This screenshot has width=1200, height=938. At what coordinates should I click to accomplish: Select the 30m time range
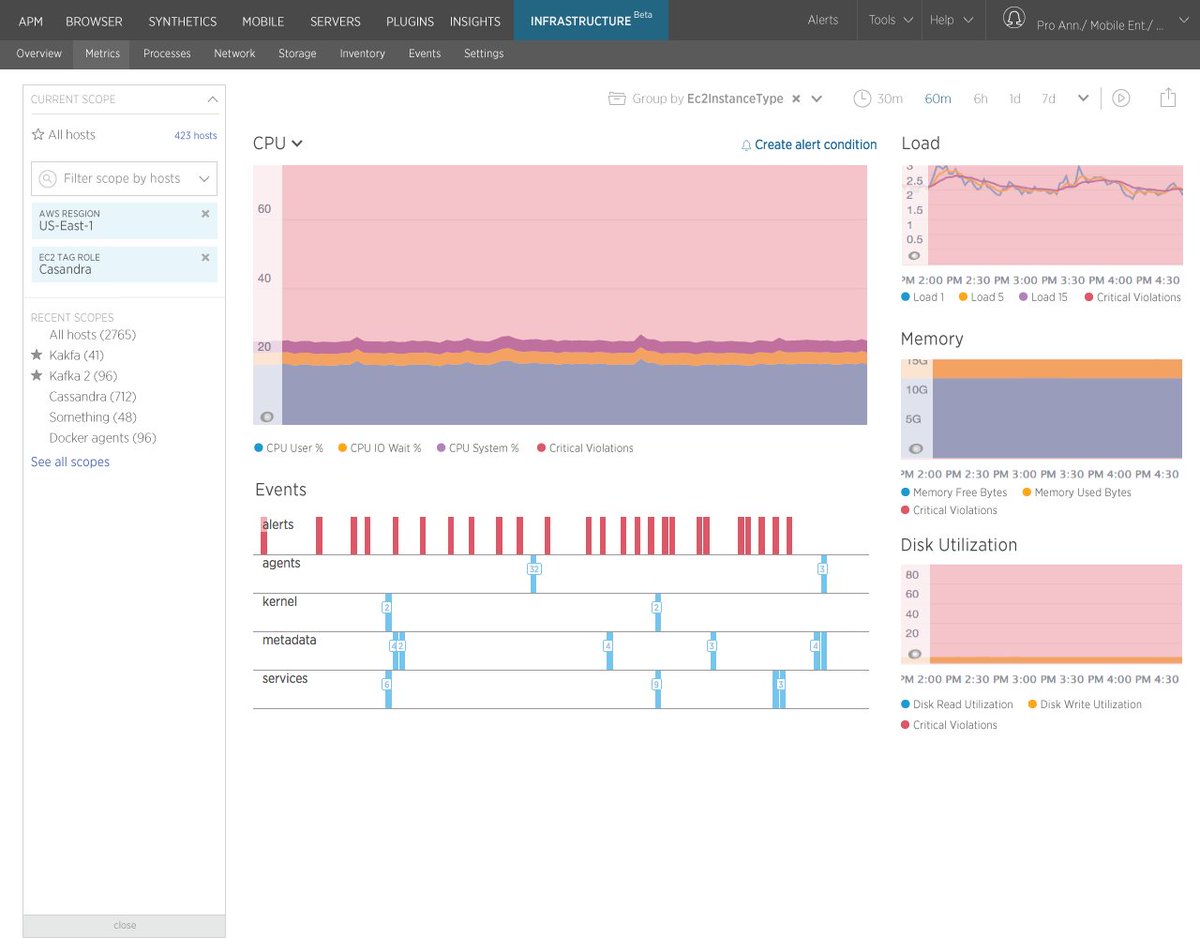pos(890,99)
